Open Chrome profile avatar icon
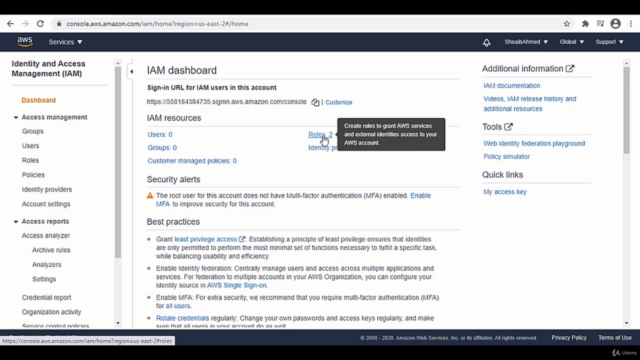640x360 pixels. point(616,24)
